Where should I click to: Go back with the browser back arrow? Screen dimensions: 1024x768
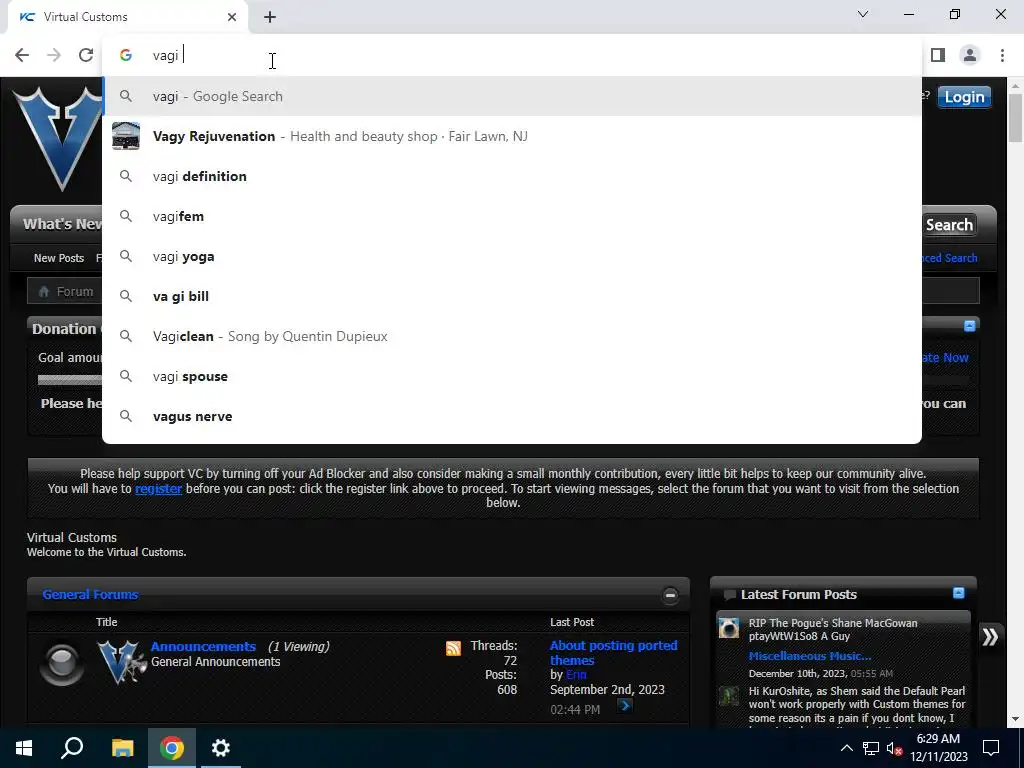(22, 55)
